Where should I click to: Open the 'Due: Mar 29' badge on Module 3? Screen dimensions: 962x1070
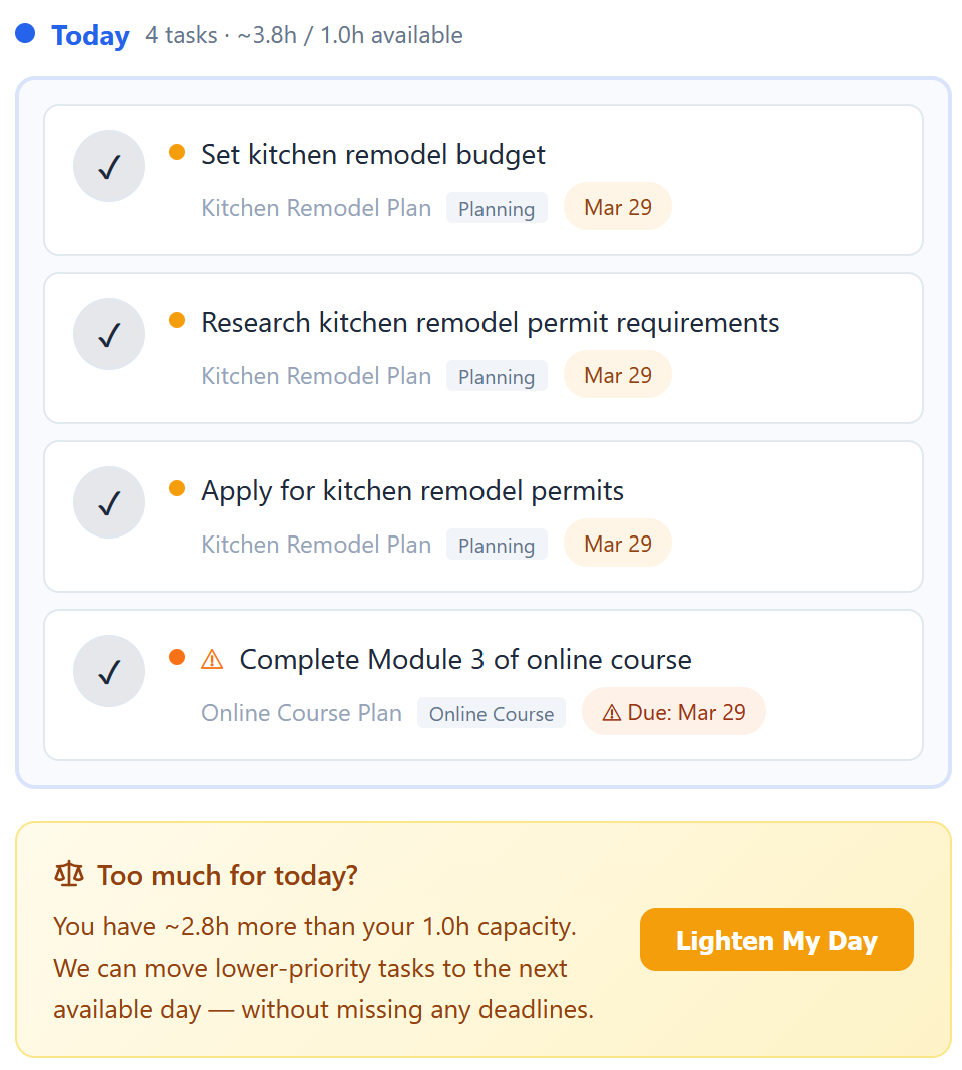(x=674, y=711)
